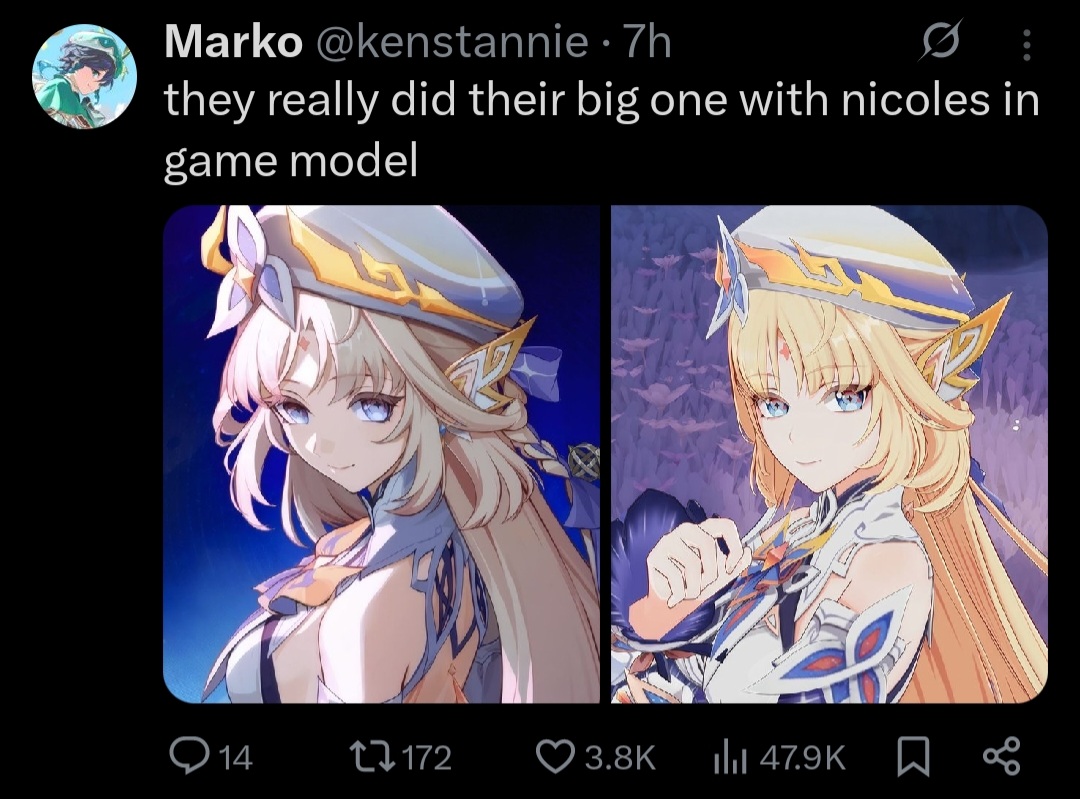View the 14 replies count

click(x=236, y=758)
